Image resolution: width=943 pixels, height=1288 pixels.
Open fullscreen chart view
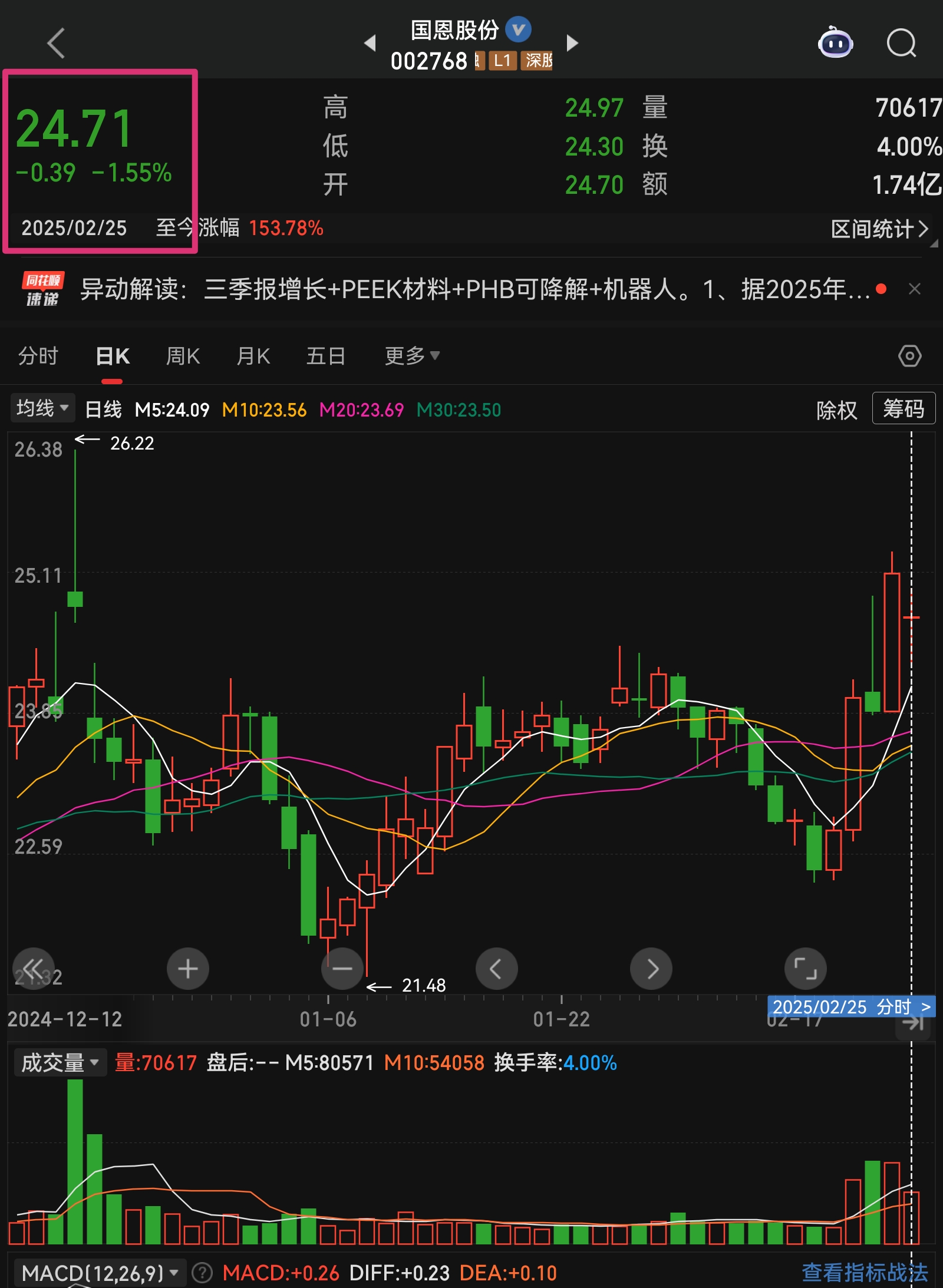tap(806, 969)
